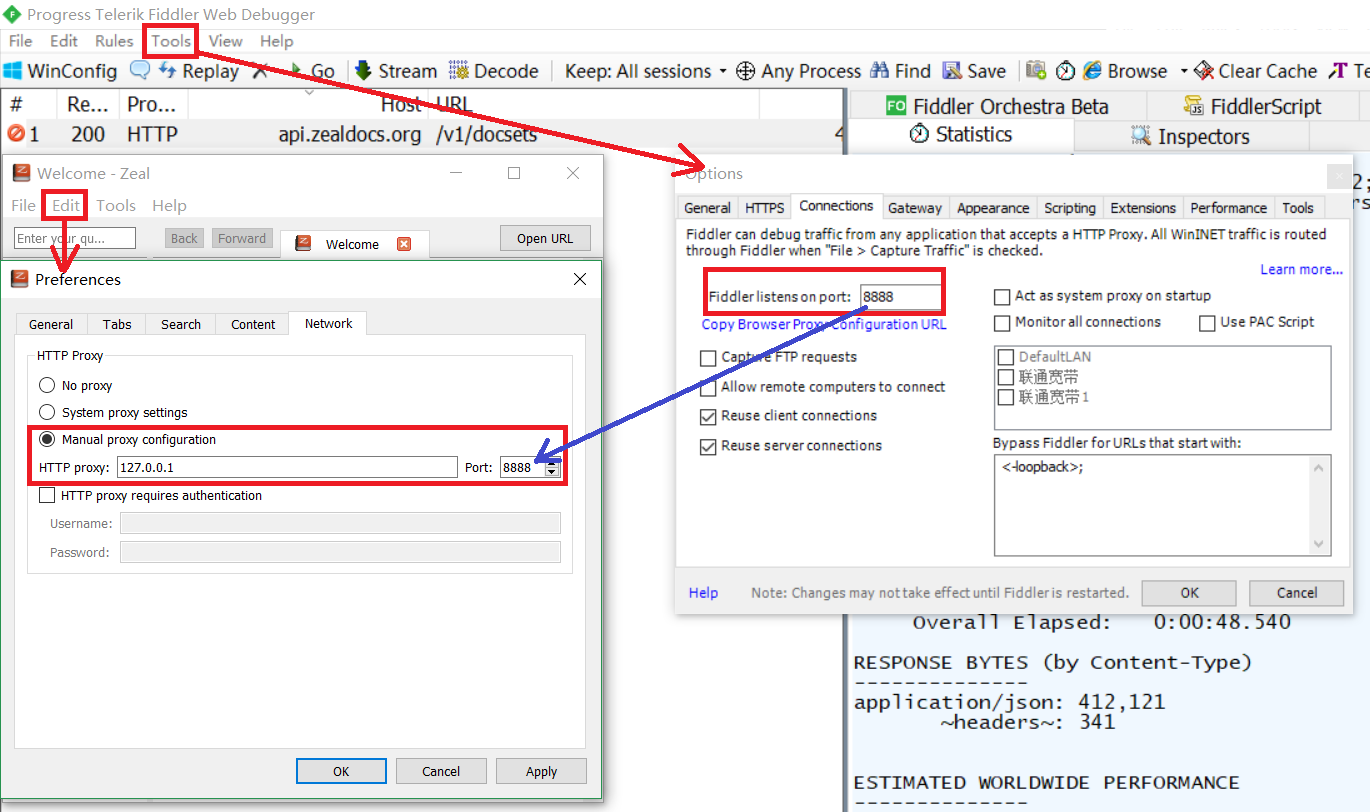Uncheck Reuse server connections
This screenshot has height=812, width=1370.
(708, 446)
